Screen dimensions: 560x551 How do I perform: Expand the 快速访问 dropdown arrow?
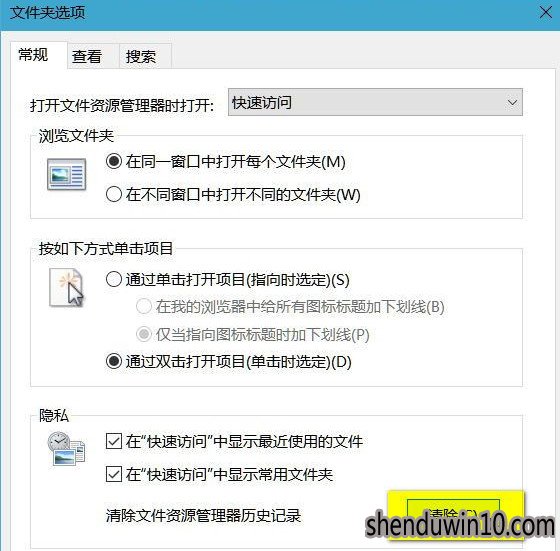click(512, 103)
